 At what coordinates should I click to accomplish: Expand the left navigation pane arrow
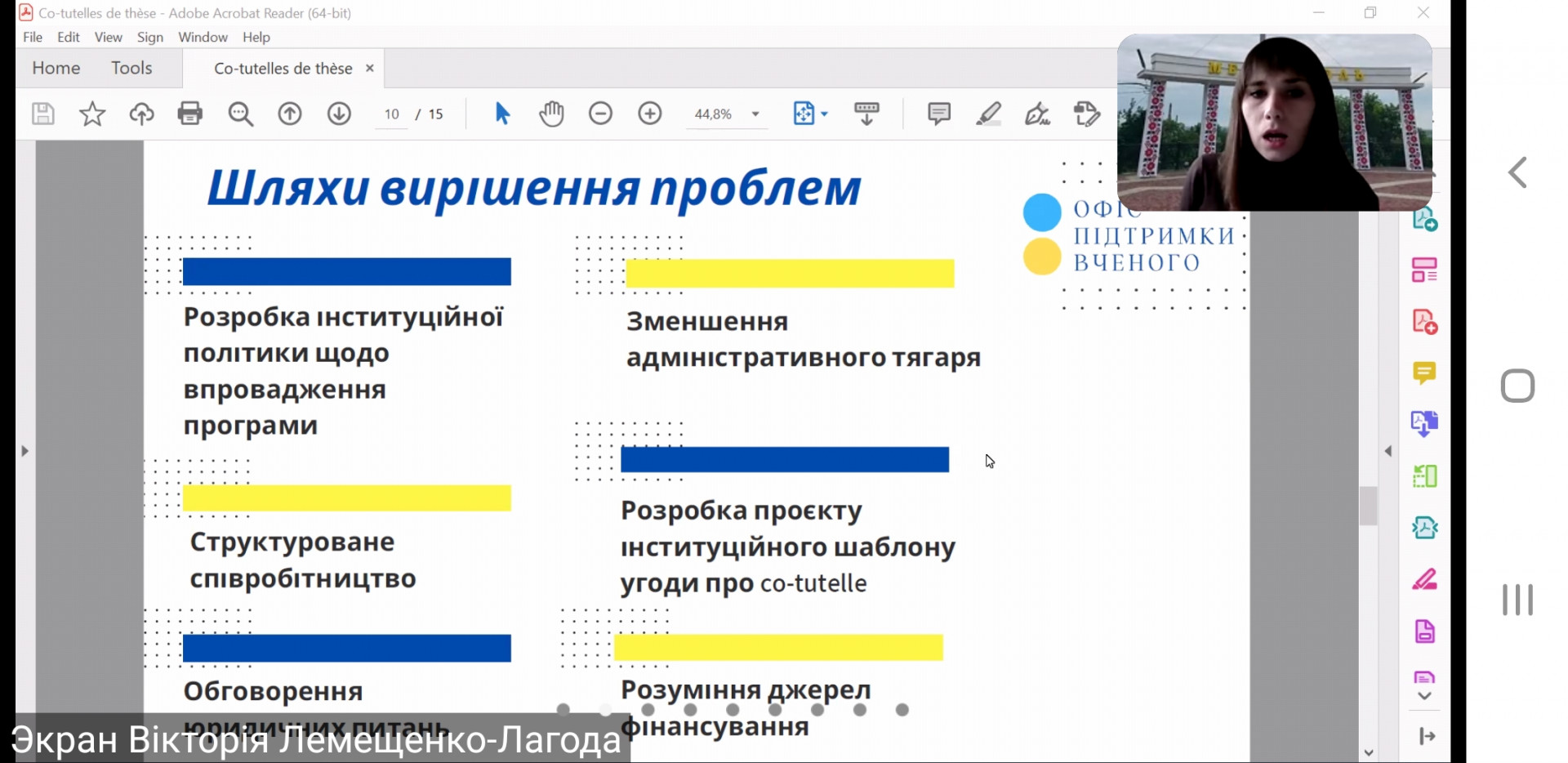pos(24,451)
